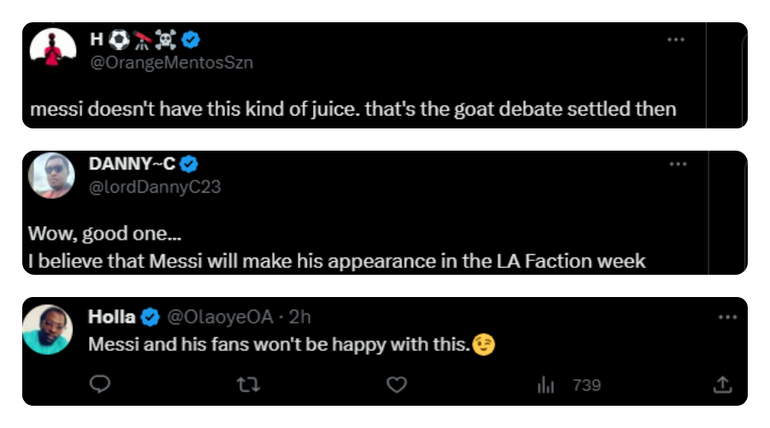Visit the @OrangeMentosSzn handle link

coord(172,62)
